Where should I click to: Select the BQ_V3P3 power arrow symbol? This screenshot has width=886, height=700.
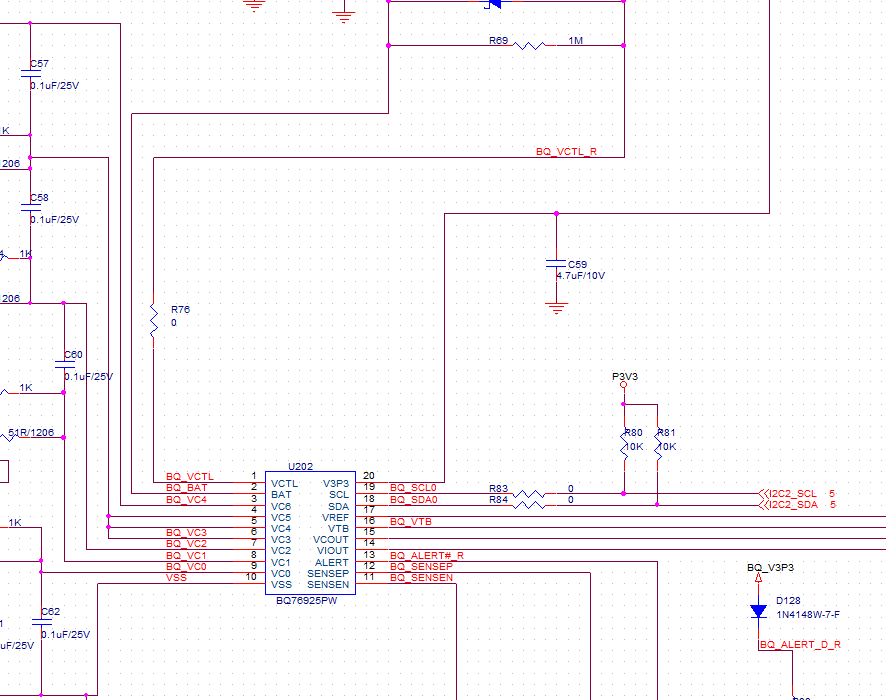758,577
